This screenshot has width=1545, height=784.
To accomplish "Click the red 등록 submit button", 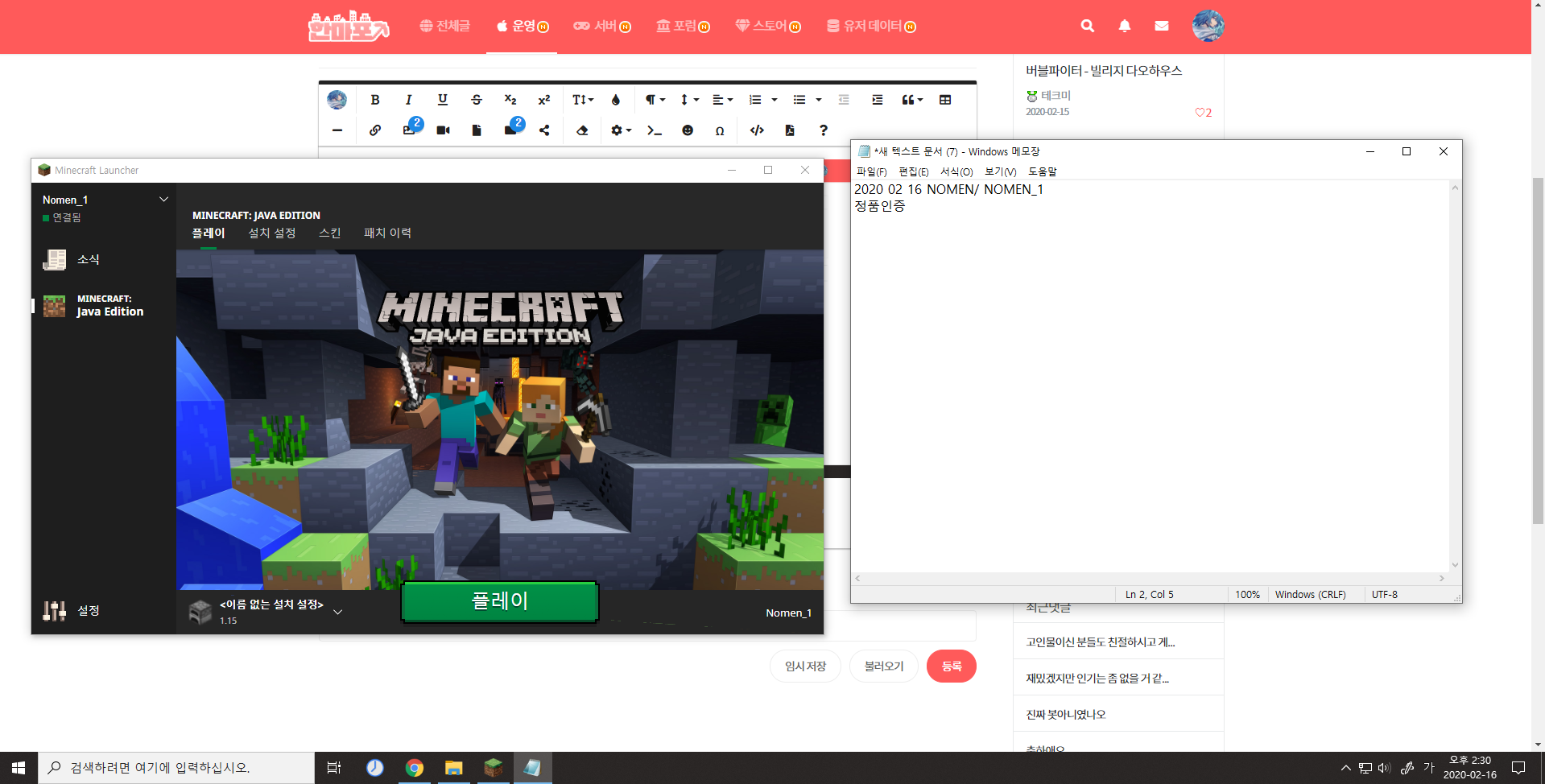I will [952, 666].
